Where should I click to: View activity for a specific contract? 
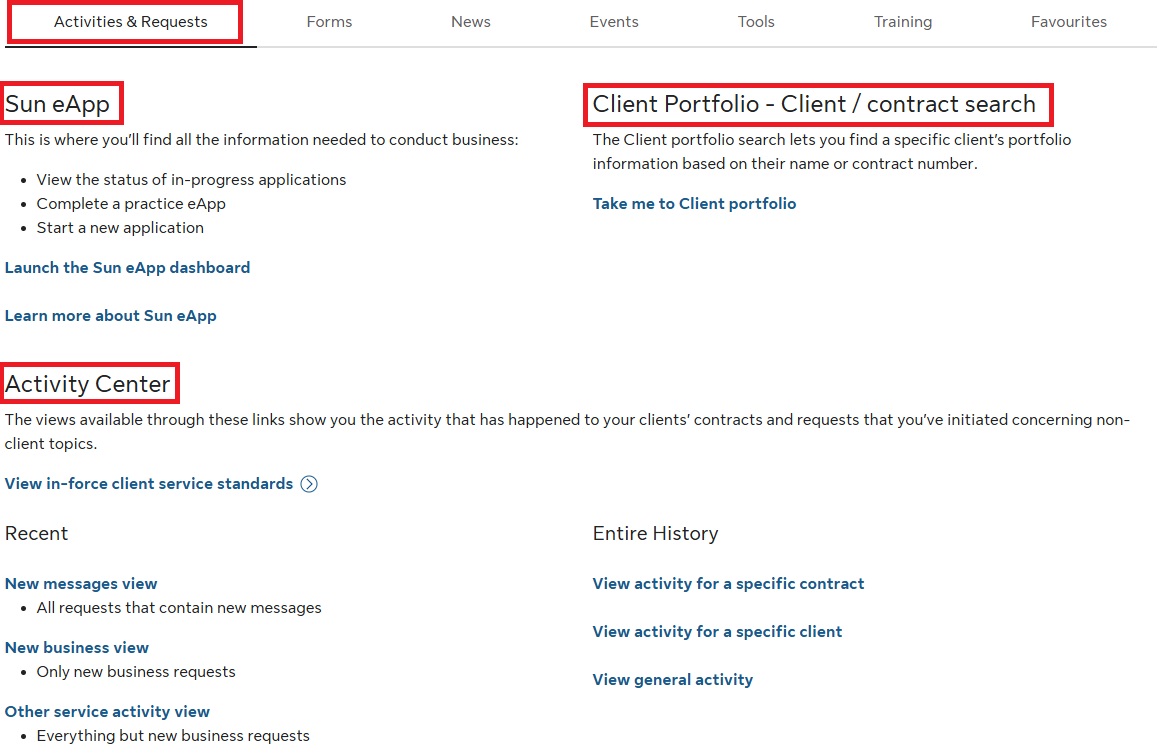(x=729, y=584)
